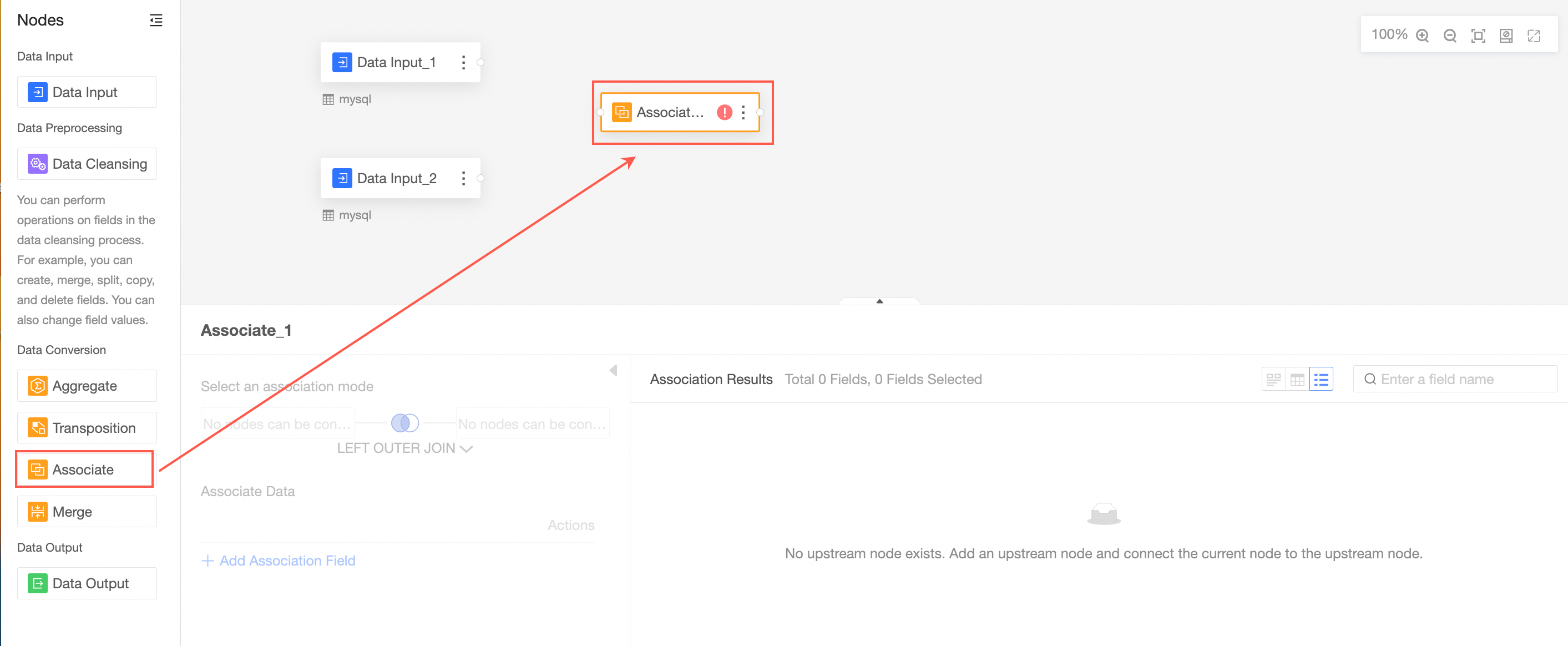The height and width of the screenshot is (646, 1568).
Task: Select the Merge node item
Action: click(87, 512)
